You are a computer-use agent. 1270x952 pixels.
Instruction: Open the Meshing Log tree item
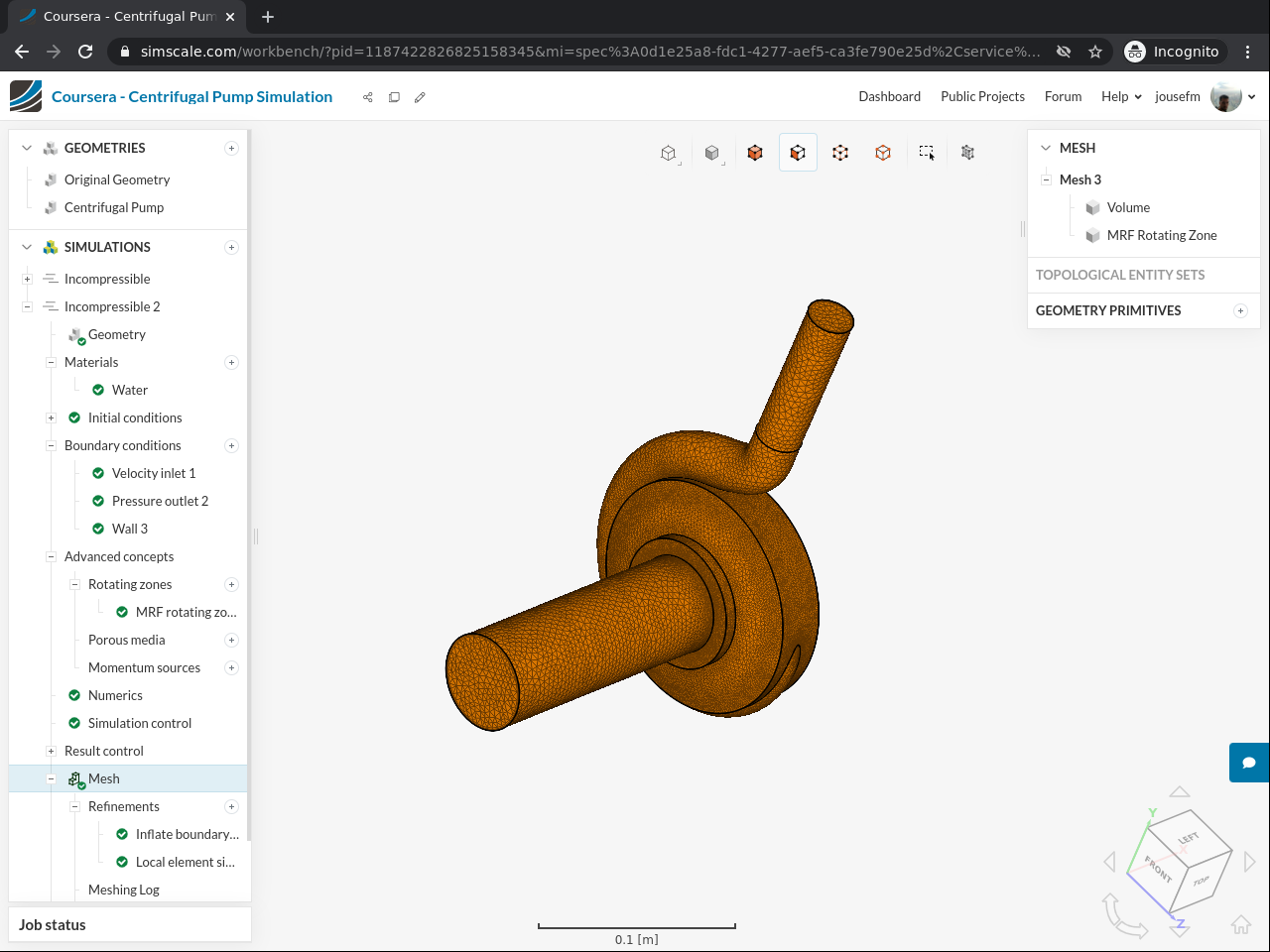click(124, 890)
